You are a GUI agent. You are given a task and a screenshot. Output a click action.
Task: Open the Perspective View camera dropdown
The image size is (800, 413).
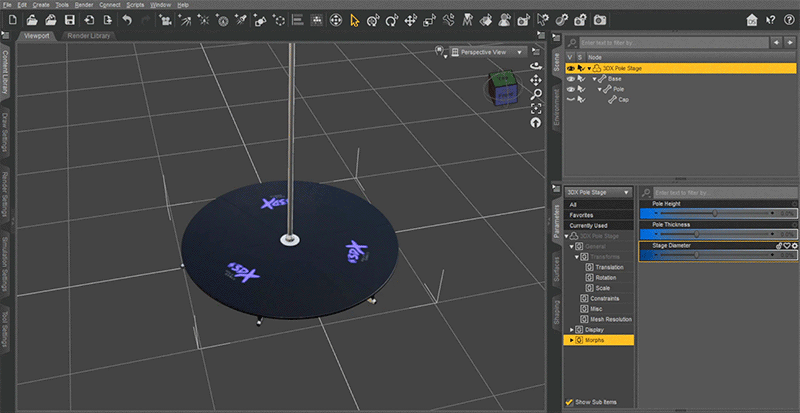click(x=488, y=52)
